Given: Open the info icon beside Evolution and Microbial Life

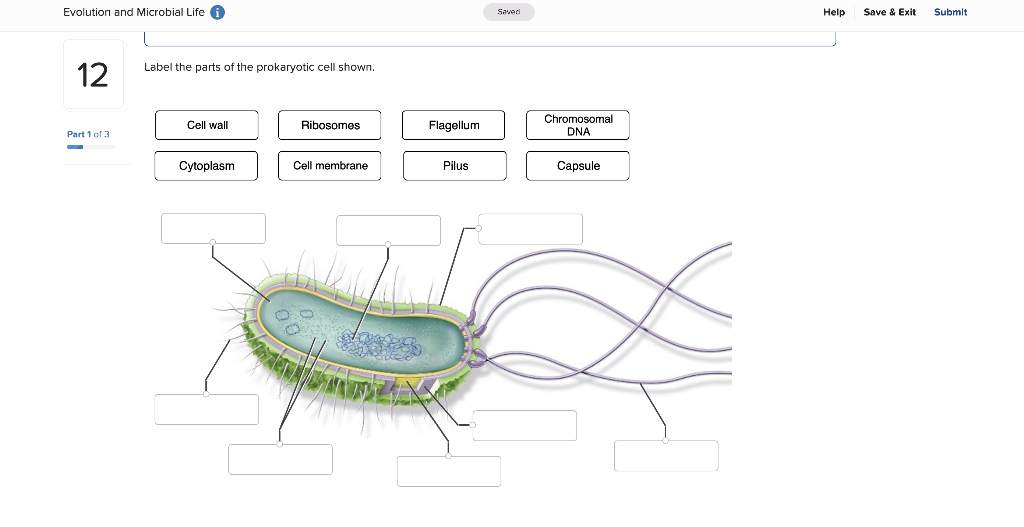Looking at the screenshot, I should coord(217,12).
